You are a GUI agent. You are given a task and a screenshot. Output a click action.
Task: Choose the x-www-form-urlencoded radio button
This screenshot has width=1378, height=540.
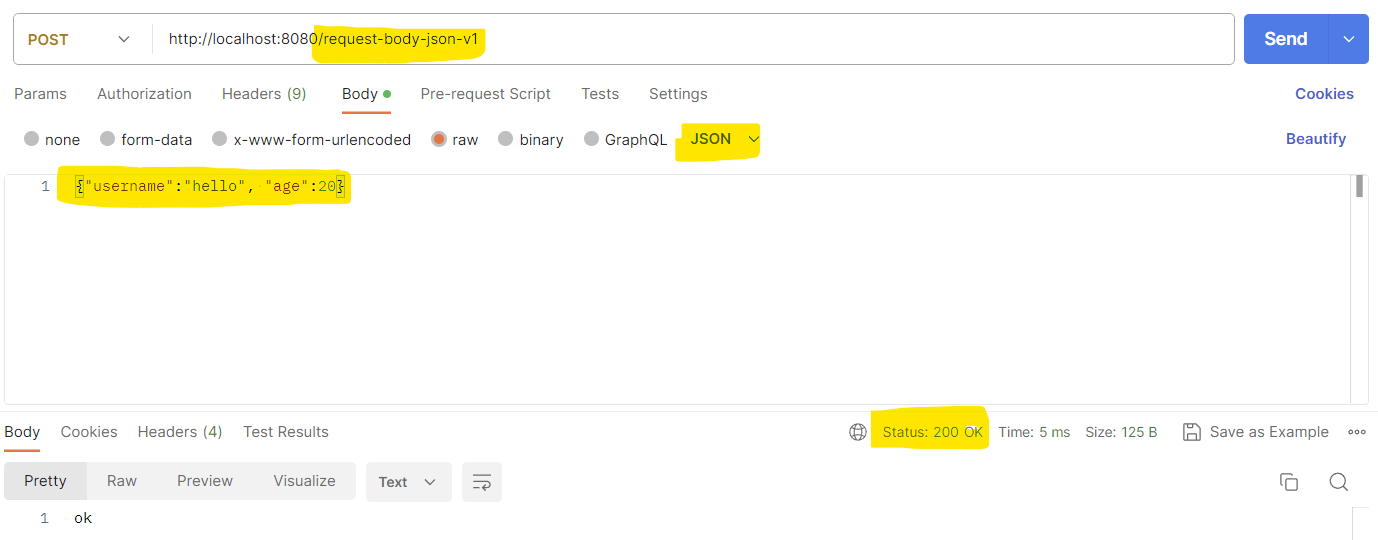[x=220, y=139]
